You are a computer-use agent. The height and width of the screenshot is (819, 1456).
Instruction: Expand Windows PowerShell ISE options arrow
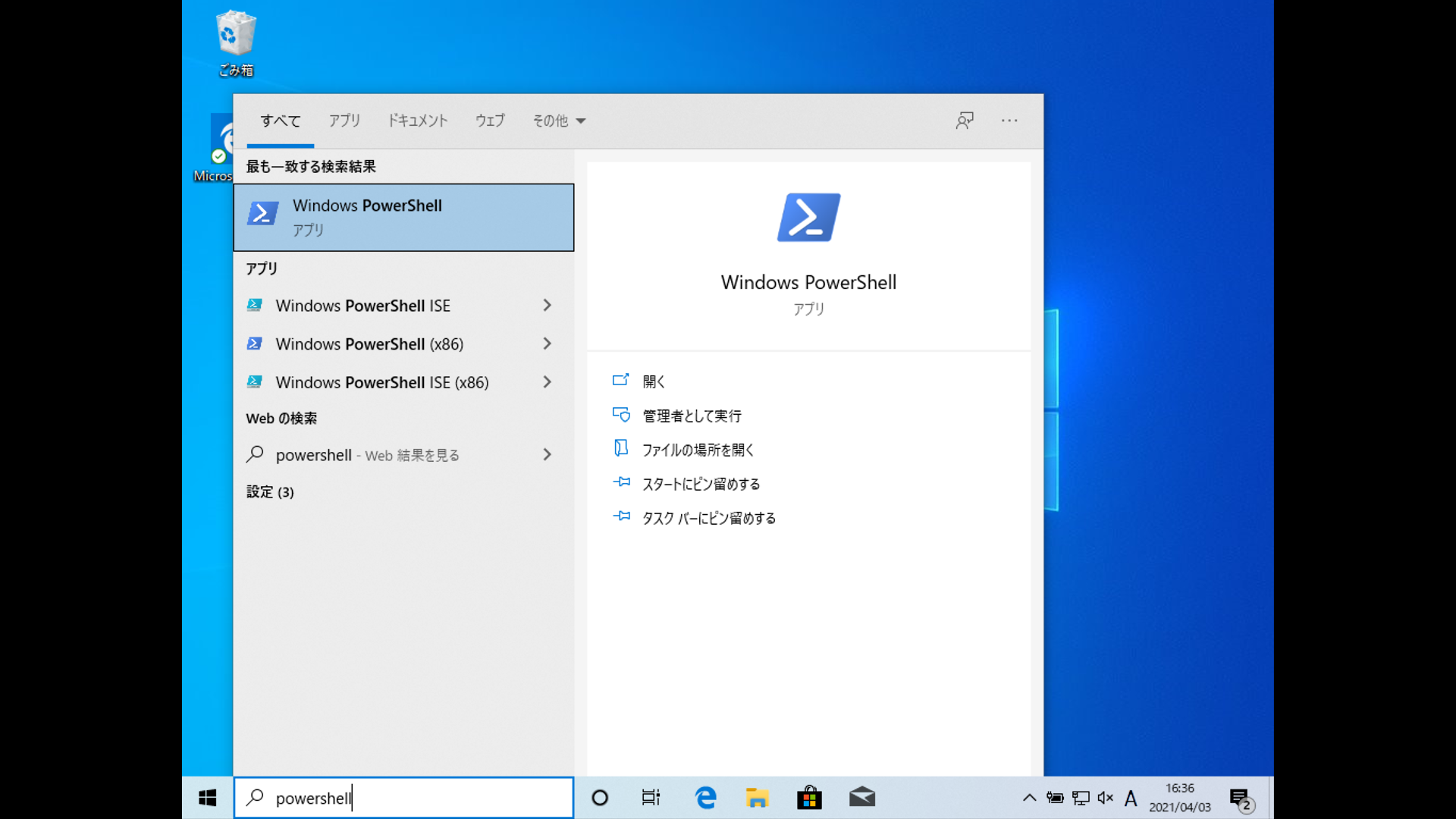[x=547, y=306]
